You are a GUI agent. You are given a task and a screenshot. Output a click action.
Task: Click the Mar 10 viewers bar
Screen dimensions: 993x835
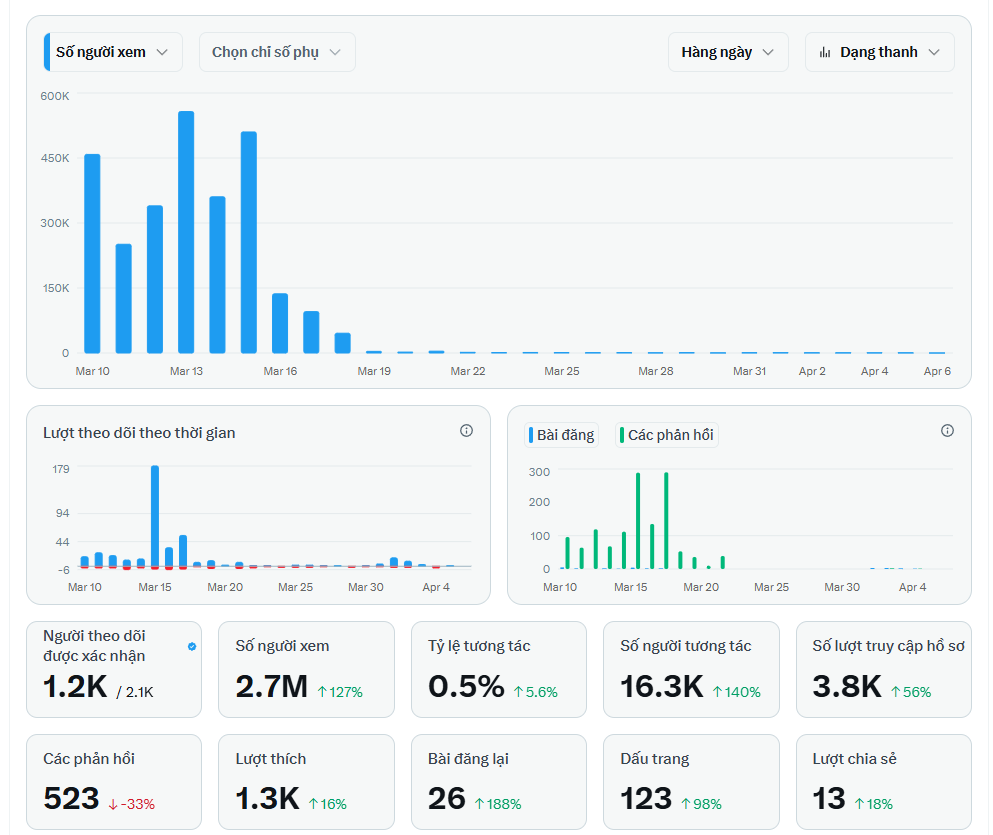[92, 253]
